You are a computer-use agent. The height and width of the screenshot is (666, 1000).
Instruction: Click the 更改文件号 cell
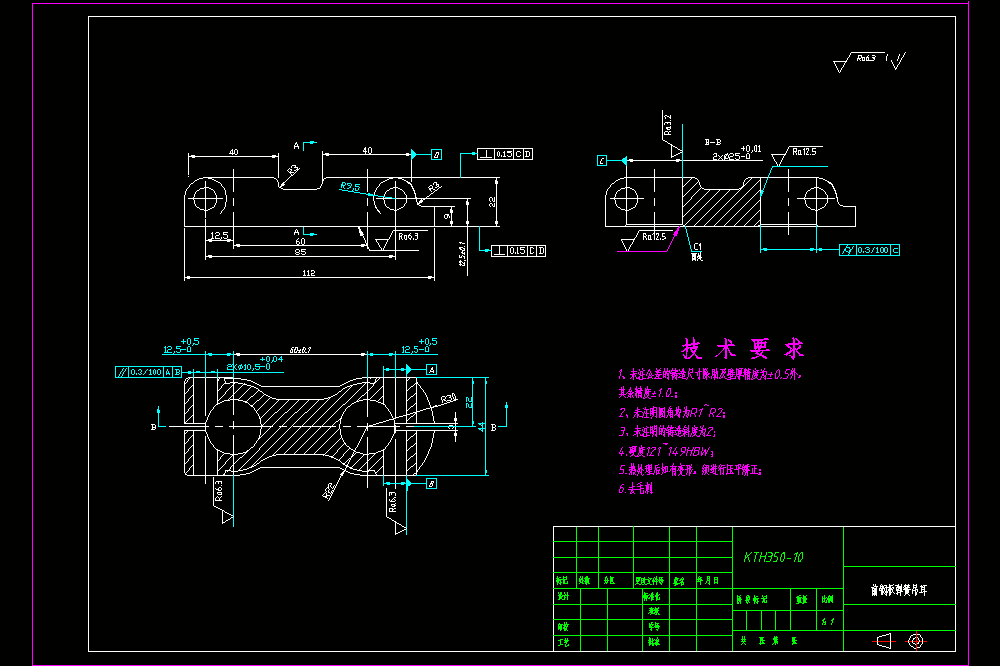point(650,581)
